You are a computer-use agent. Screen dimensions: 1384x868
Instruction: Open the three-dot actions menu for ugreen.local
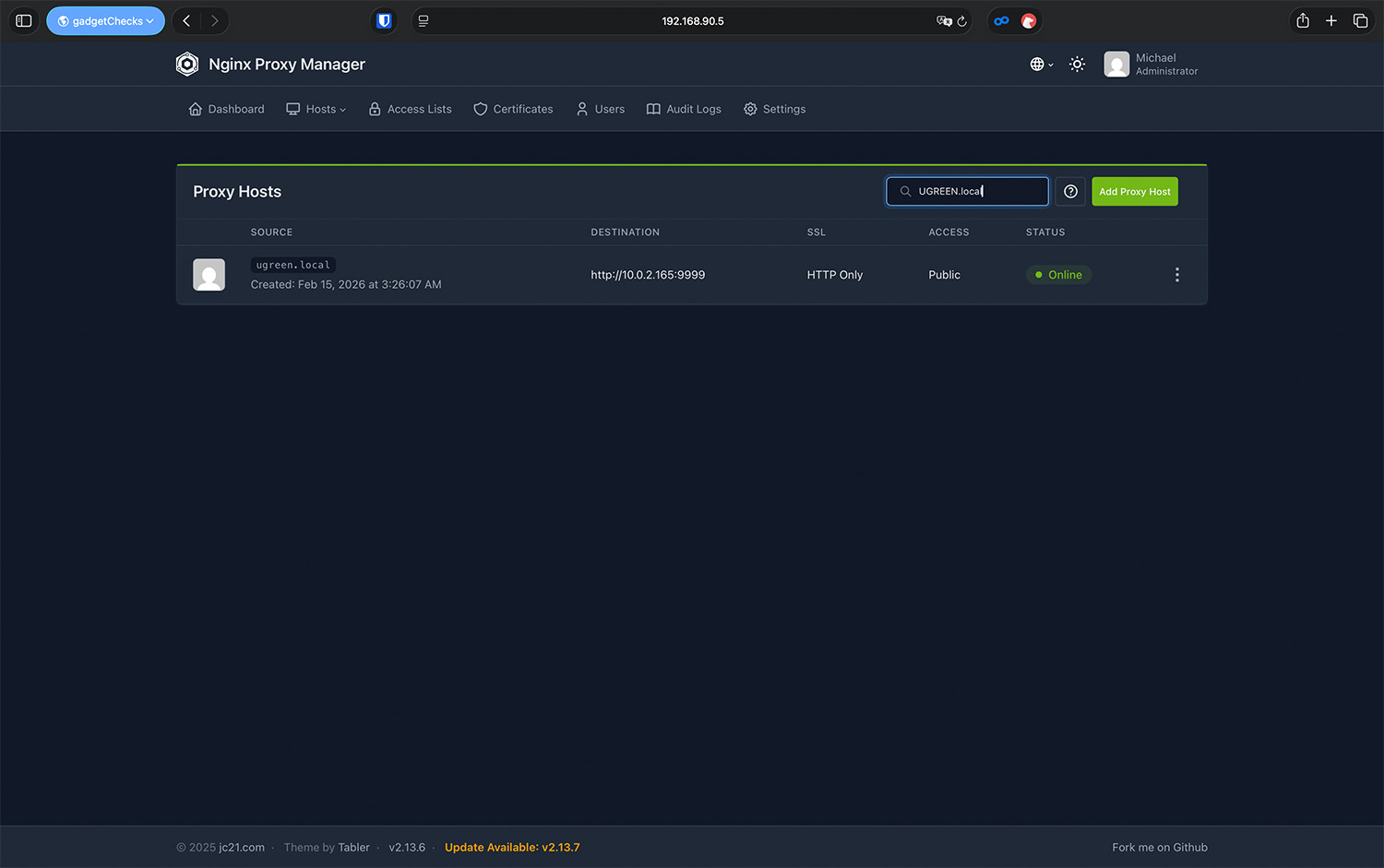tap(1176, 275)
